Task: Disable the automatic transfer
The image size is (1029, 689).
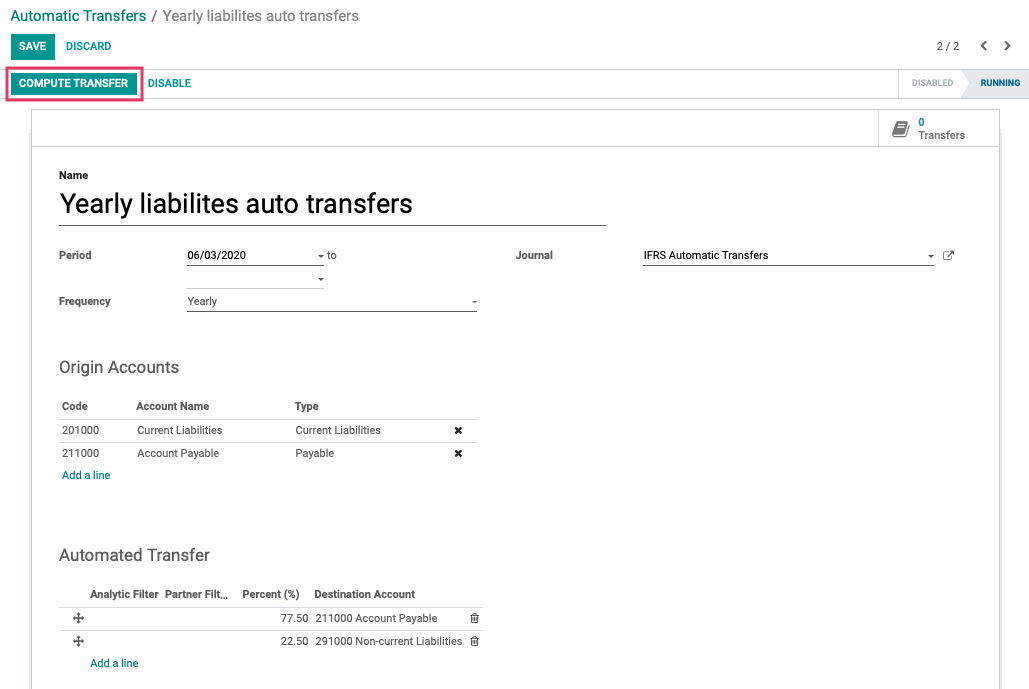Action: pos(169,83)
